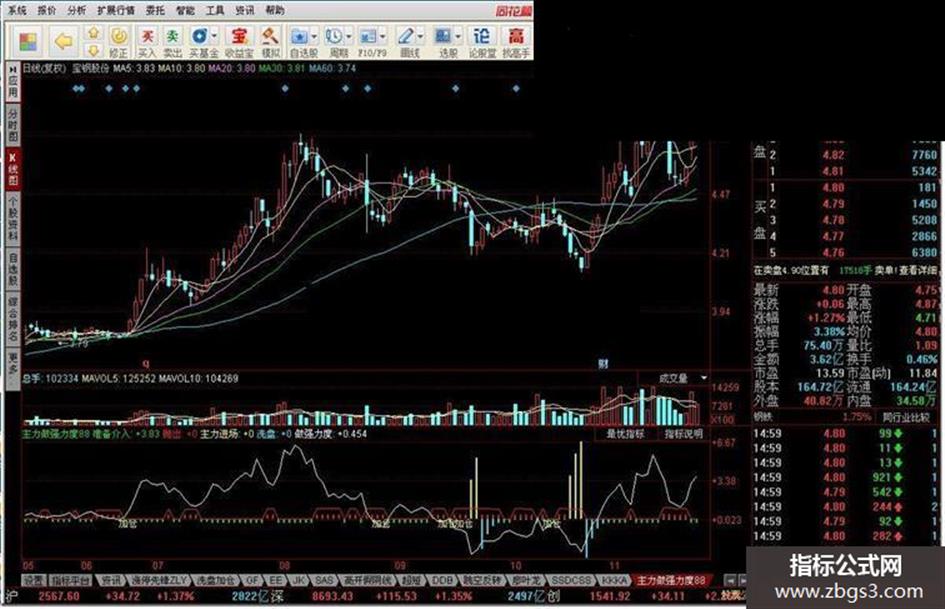The image size is (945, 609).
Task: Open the 资讯 menu
Action: tap(244, 10)
